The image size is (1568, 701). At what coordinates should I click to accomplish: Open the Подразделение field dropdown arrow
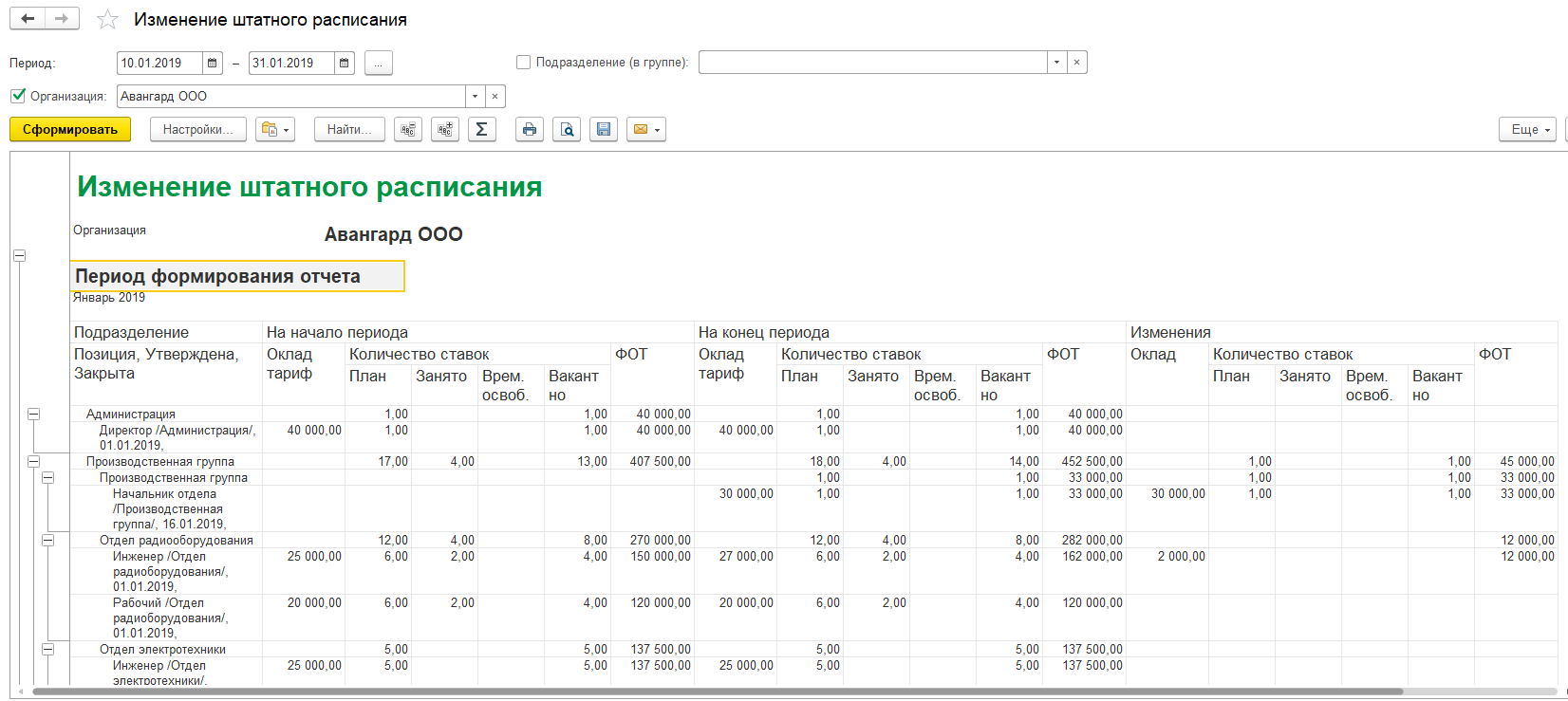tap(1056, 63)
